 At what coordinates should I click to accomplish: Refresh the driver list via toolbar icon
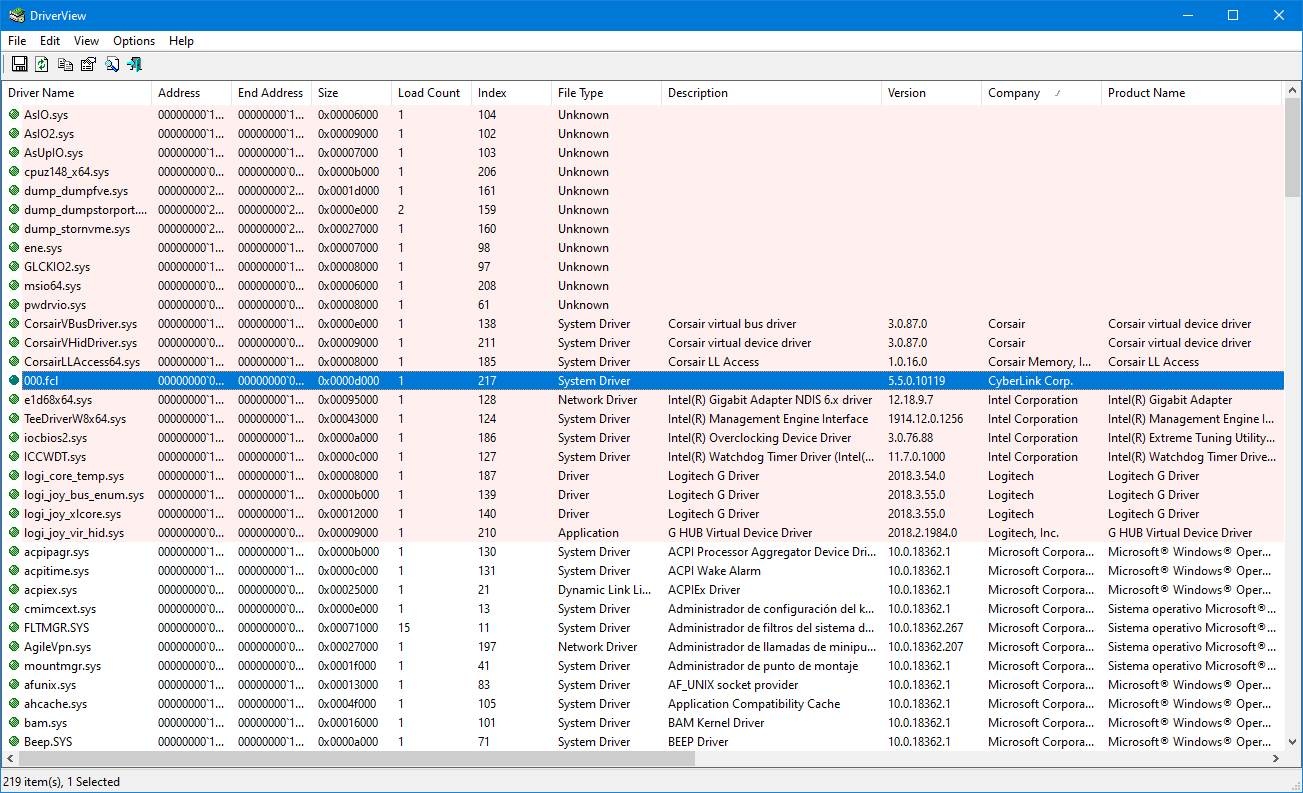[42, 65]
